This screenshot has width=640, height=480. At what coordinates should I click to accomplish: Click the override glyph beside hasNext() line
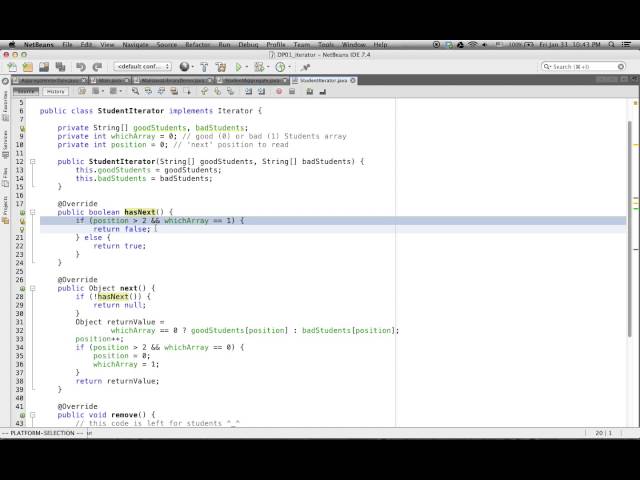point(22,213)
